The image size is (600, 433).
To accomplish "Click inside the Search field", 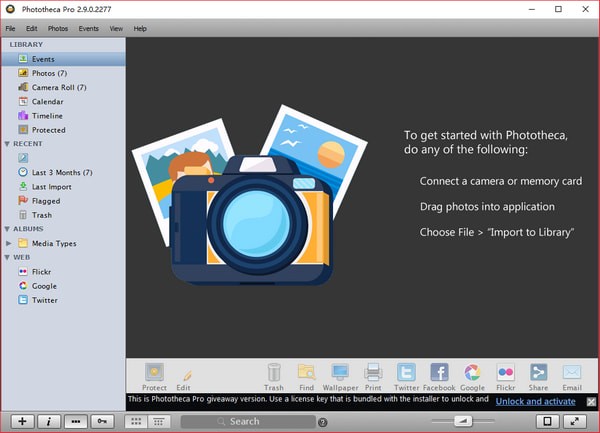I will pyautogui.click(x=250, y=421).
